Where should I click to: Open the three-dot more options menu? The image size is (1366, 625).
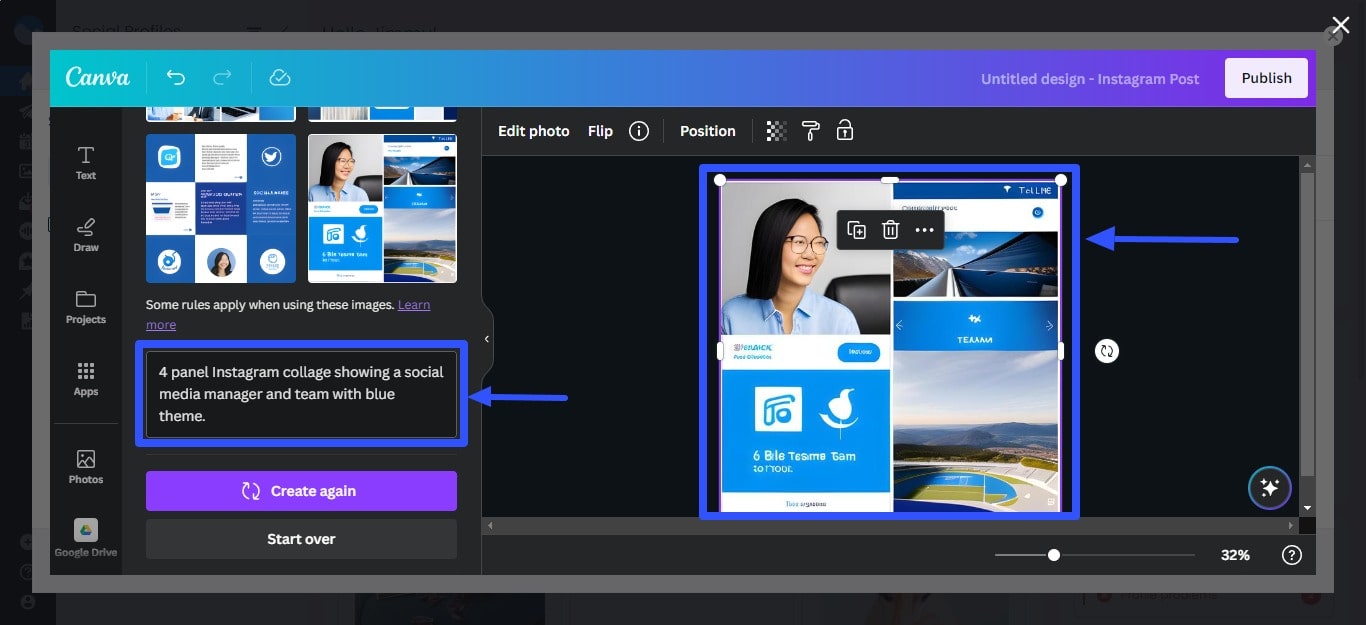[924, 230]
